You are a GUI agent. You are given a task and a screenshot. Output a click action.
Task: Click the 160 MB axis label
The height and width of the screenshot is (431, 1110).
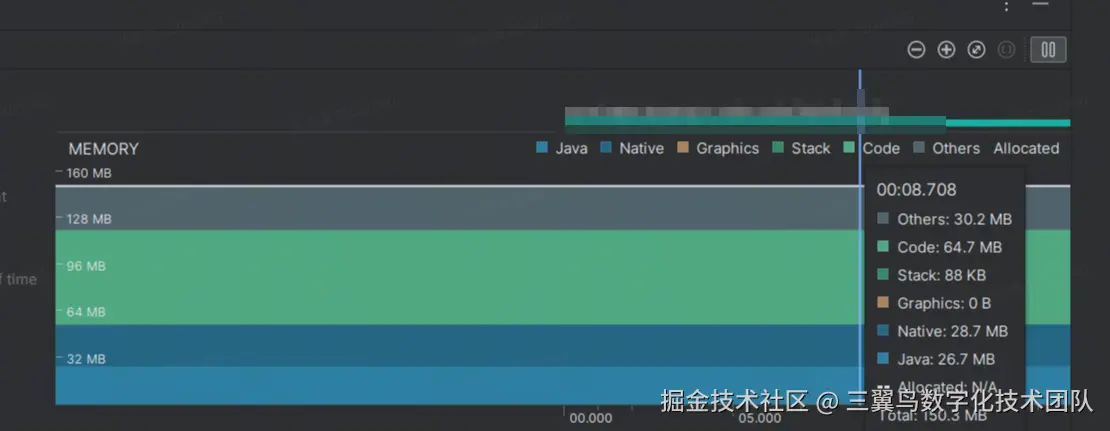(88, 173)
